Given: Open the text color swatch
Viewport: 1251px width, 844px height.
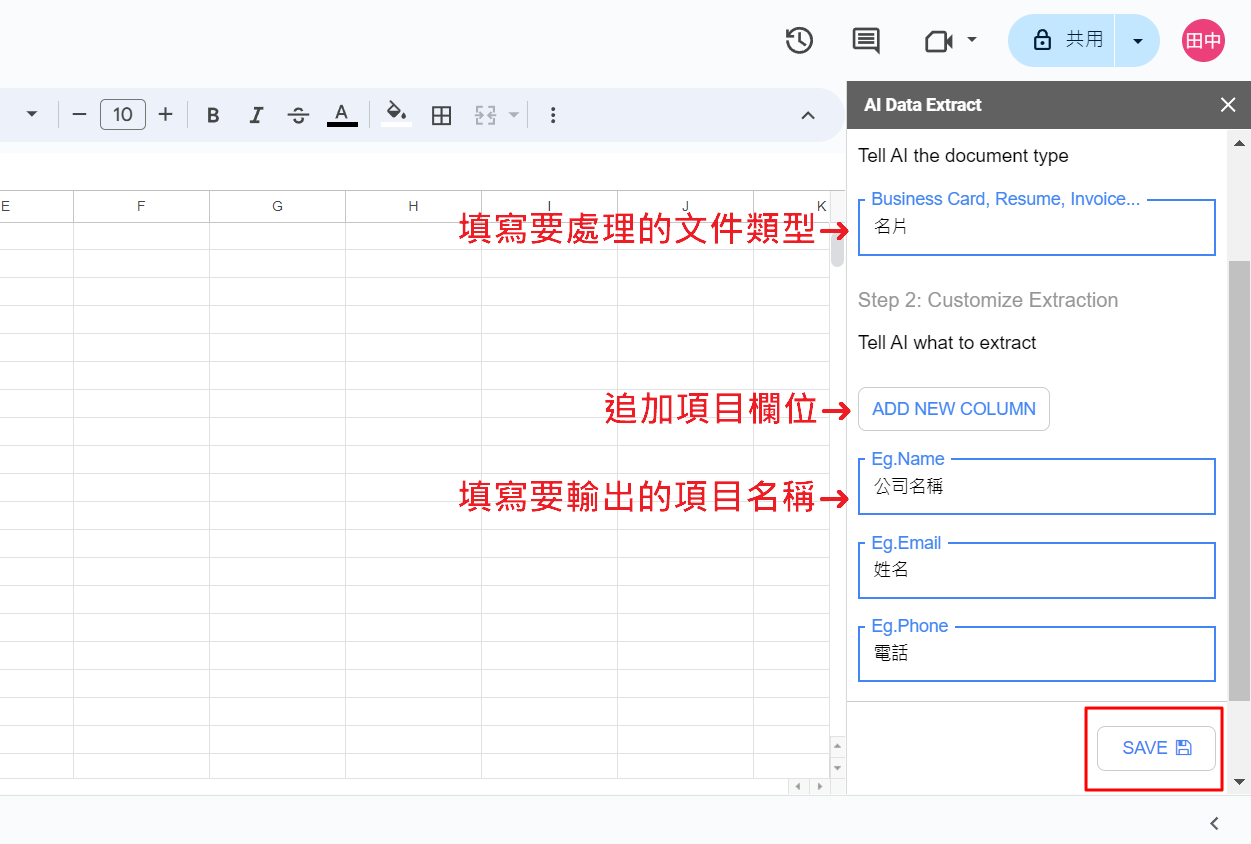Looking at the screenshot, I should 341,114.
